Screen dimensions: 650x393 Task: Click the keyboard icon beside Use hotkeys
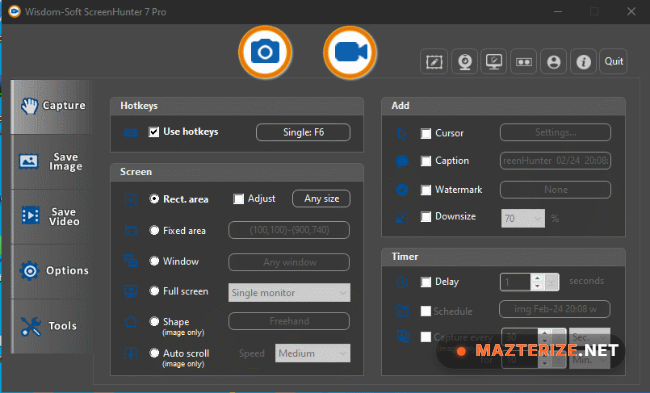tap(131, 133)
